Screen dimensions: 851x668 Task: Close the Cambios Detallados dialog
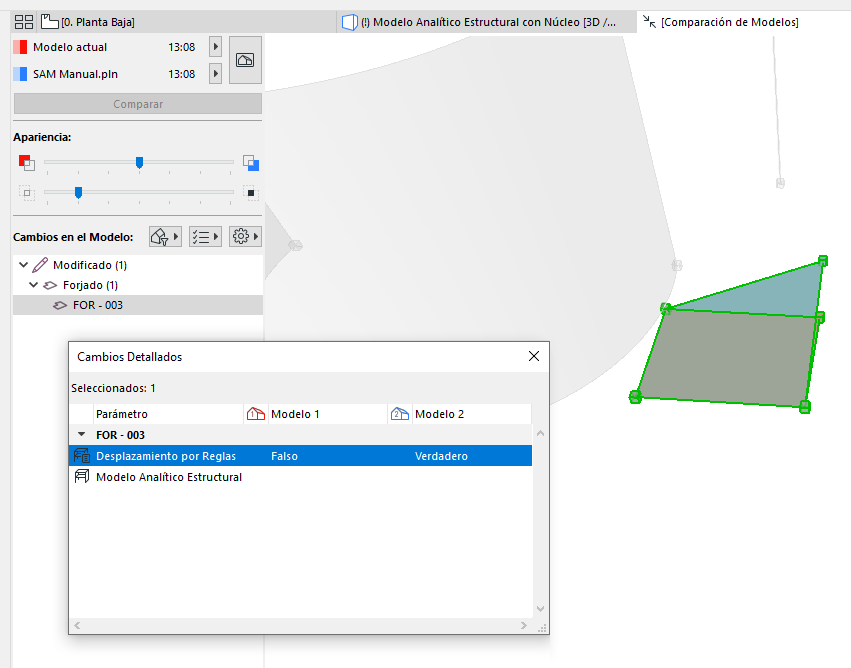(534, 356)
